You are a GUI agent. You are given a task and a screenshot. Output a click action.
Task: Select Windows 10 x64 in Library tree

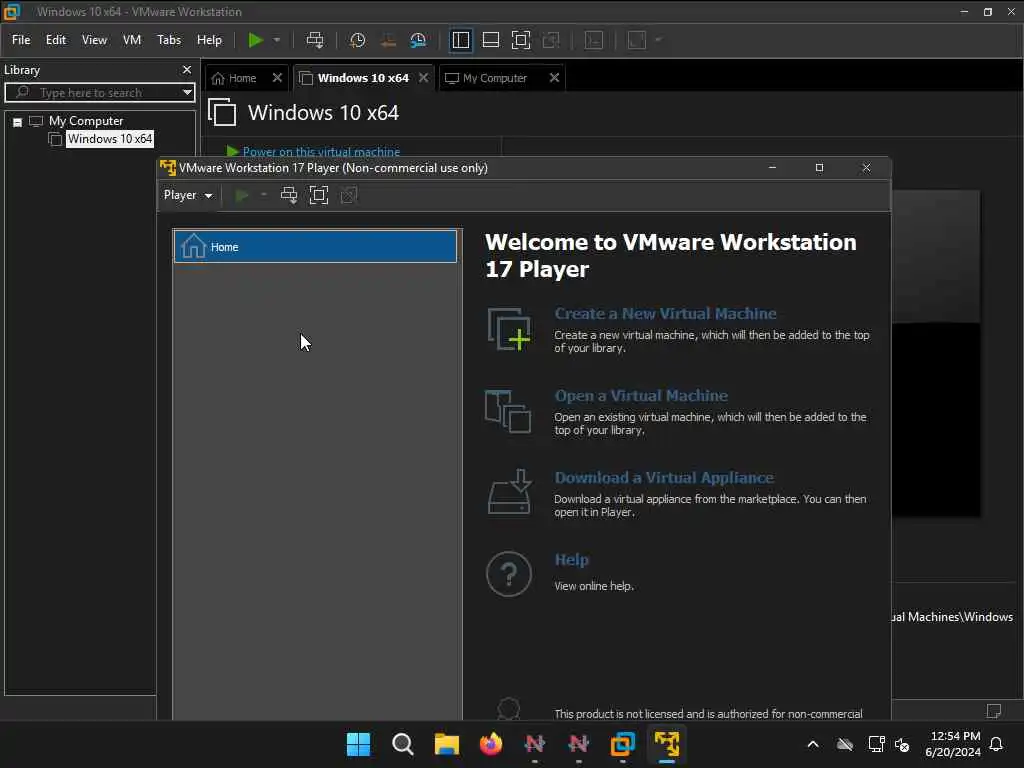[x=110, y=138]
